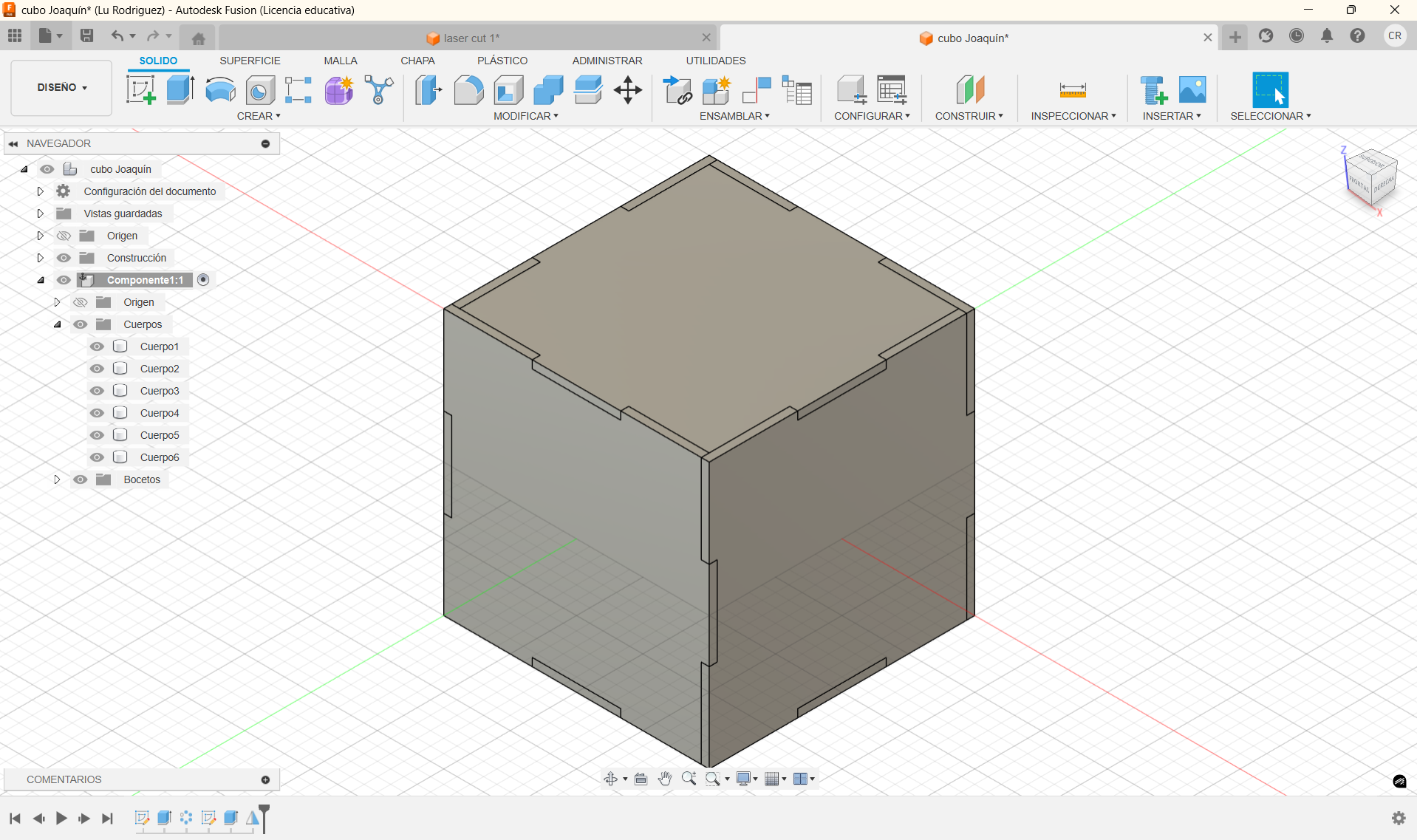Select Cuerpo5 in the browser tree
The image size is (1417, 840).
160,435
